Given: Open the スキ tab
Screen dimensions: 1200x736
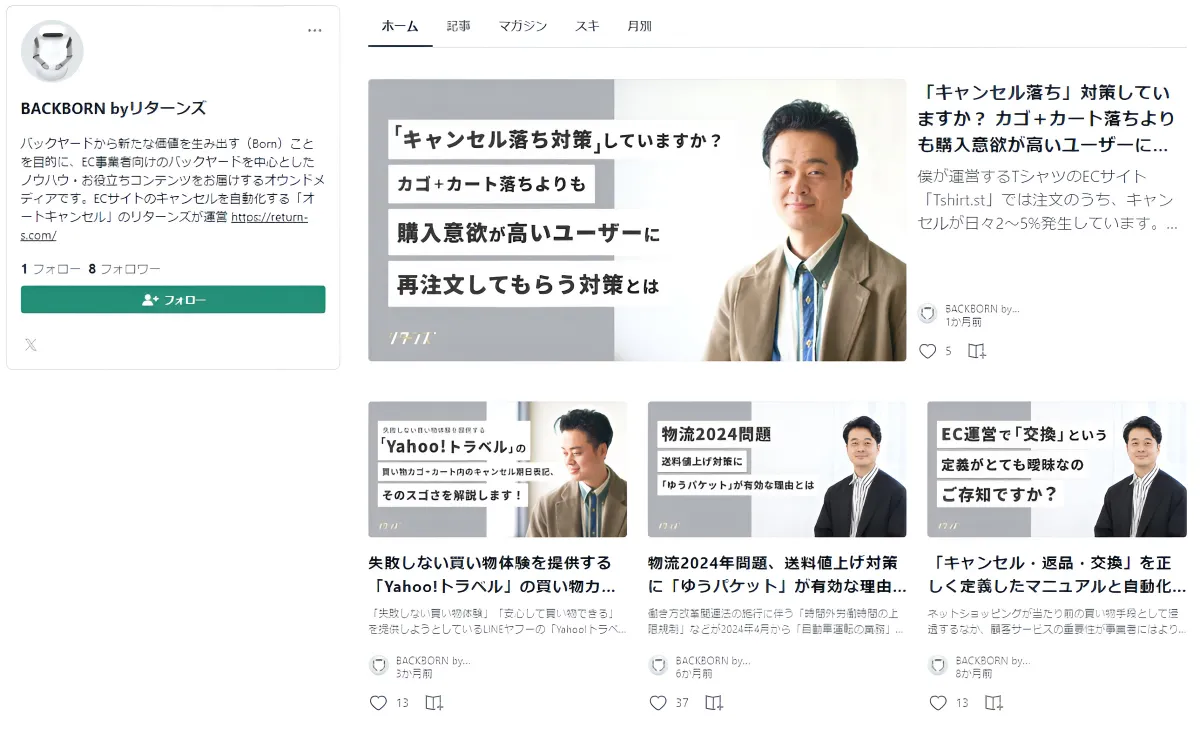Looking at the screenshot, I should tap(587, 26).
